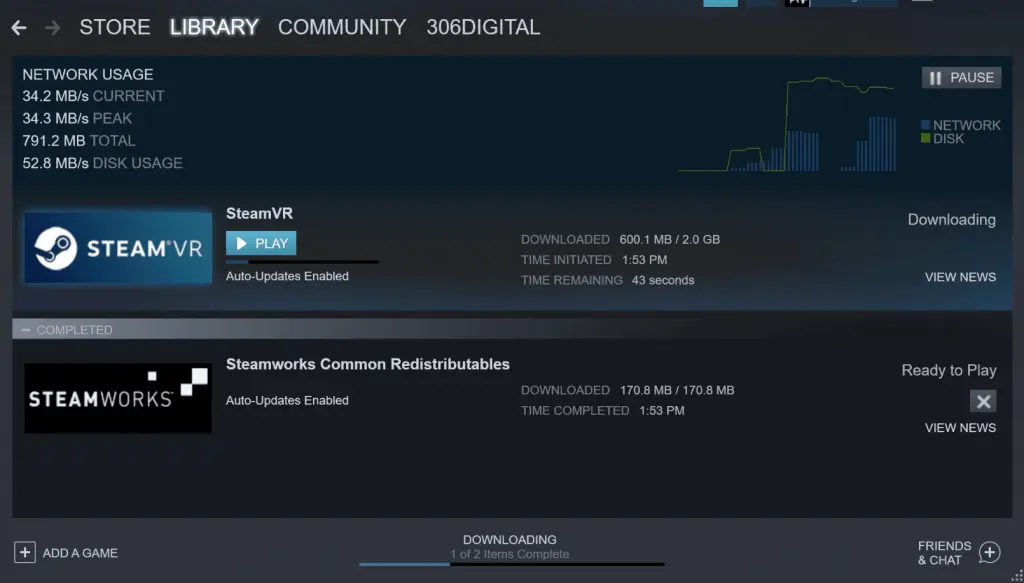
Task: Open the COMMUNITY tab
Action: point(342,27)
